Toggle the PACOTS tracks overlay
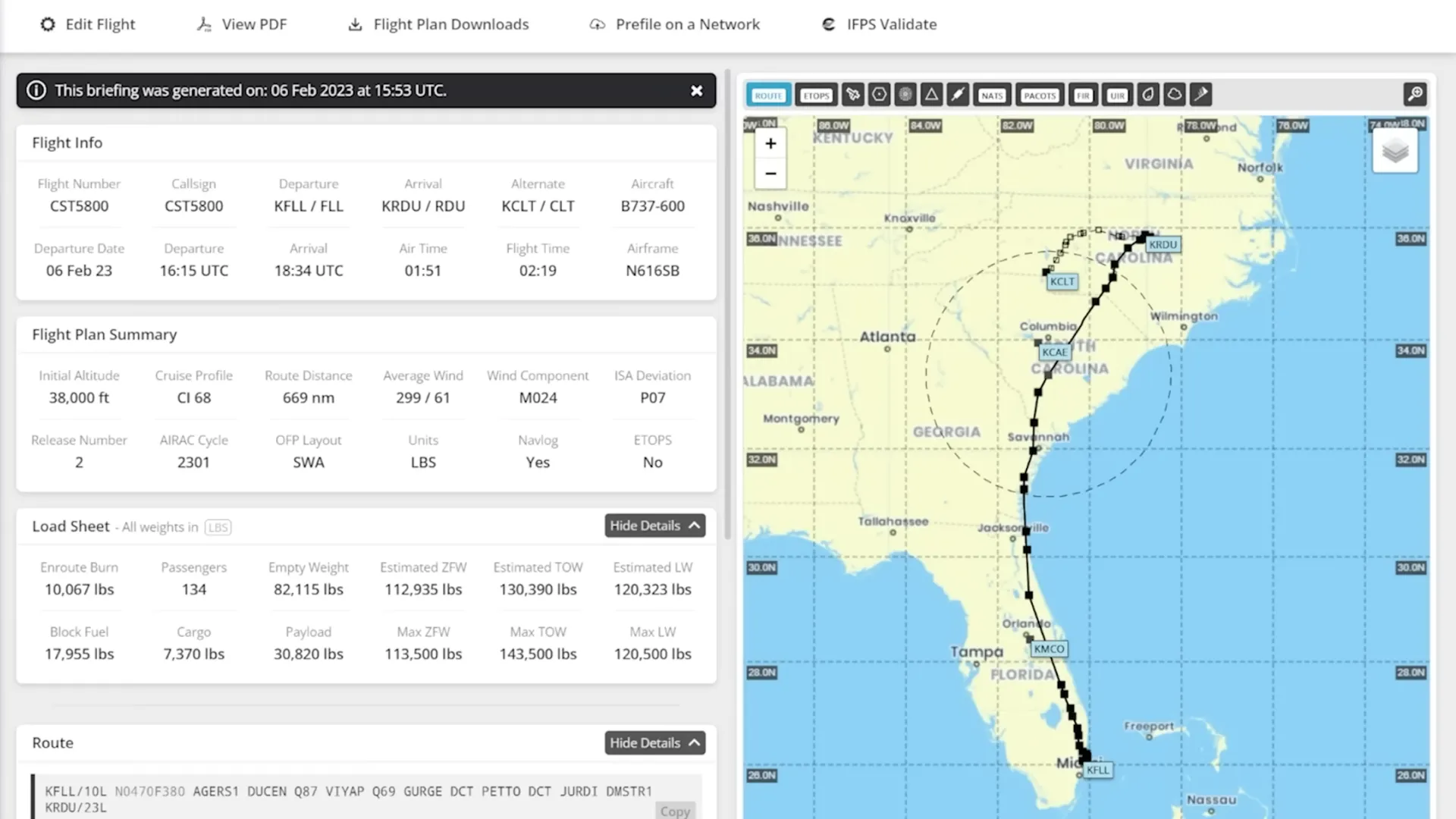The height and width of the screenshot is (819, 1456). 1039,94
